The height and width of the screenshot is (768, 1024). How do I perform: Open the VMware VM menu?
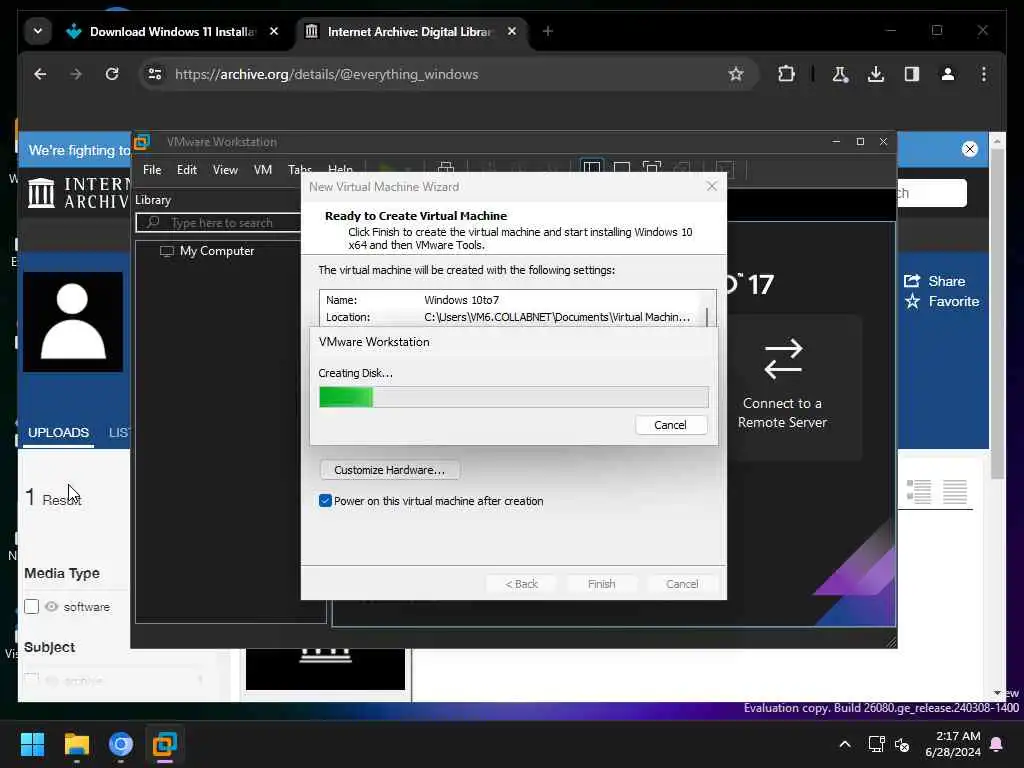coord(263,170)
